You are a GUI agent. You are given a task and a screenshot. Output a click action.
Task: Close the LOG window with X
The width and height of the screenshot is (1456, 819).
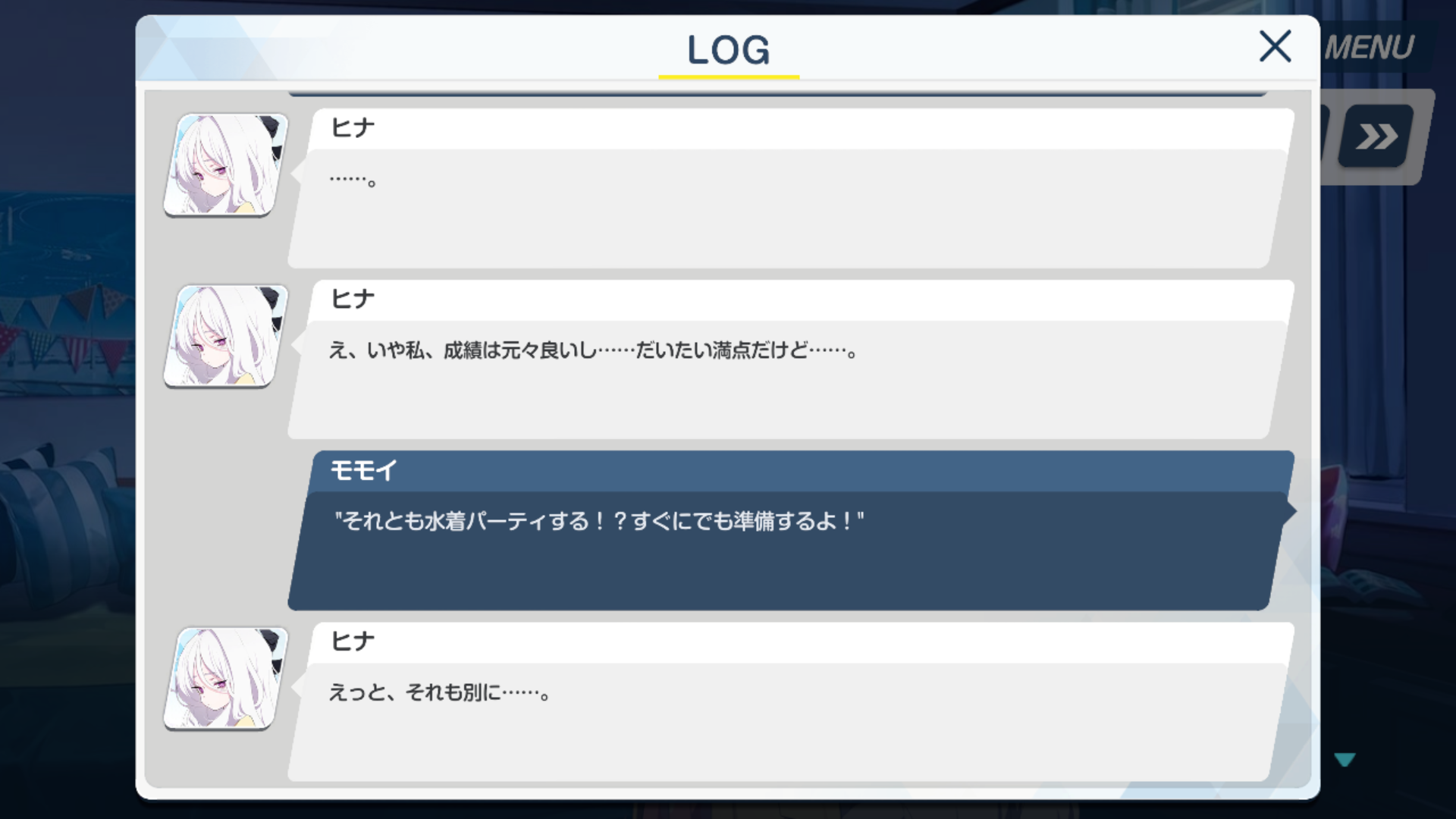pyautogui.click(x=1275, y=46)
